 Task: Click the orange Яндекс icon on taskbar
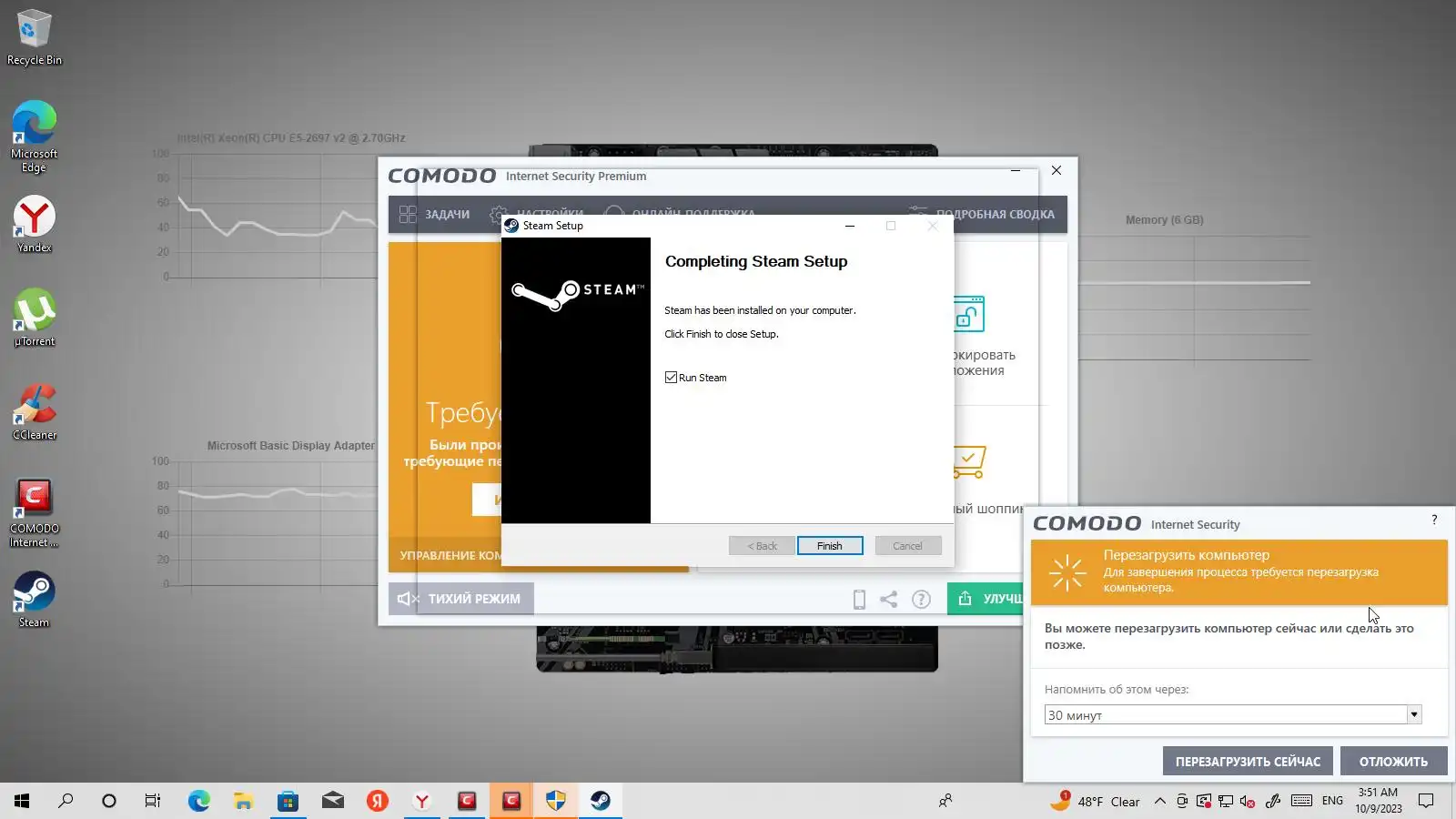point(377,801)
